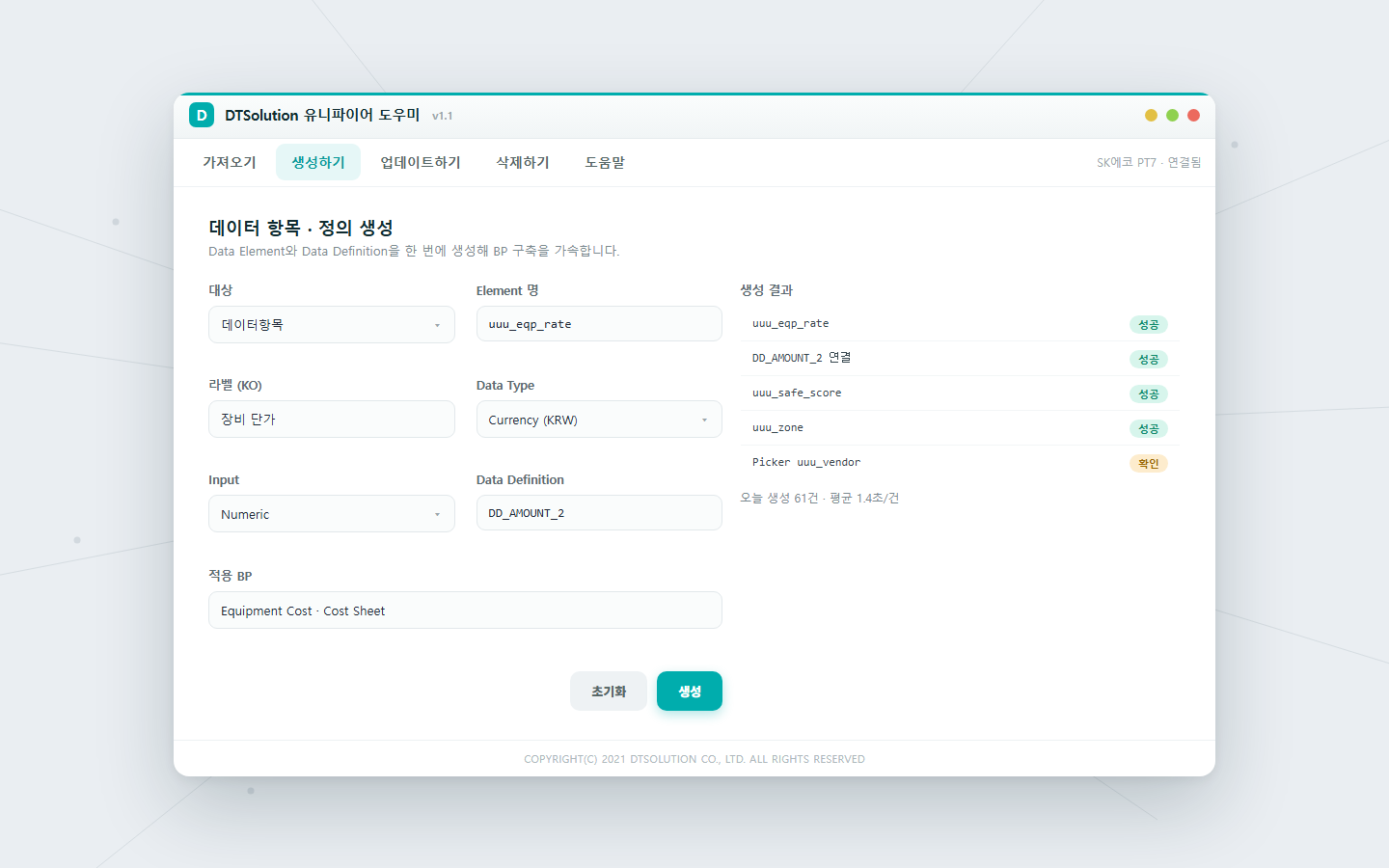1389x868 pixels.
Task: Click the 생성 결과 heading
Action: click(x=767, y=290)
